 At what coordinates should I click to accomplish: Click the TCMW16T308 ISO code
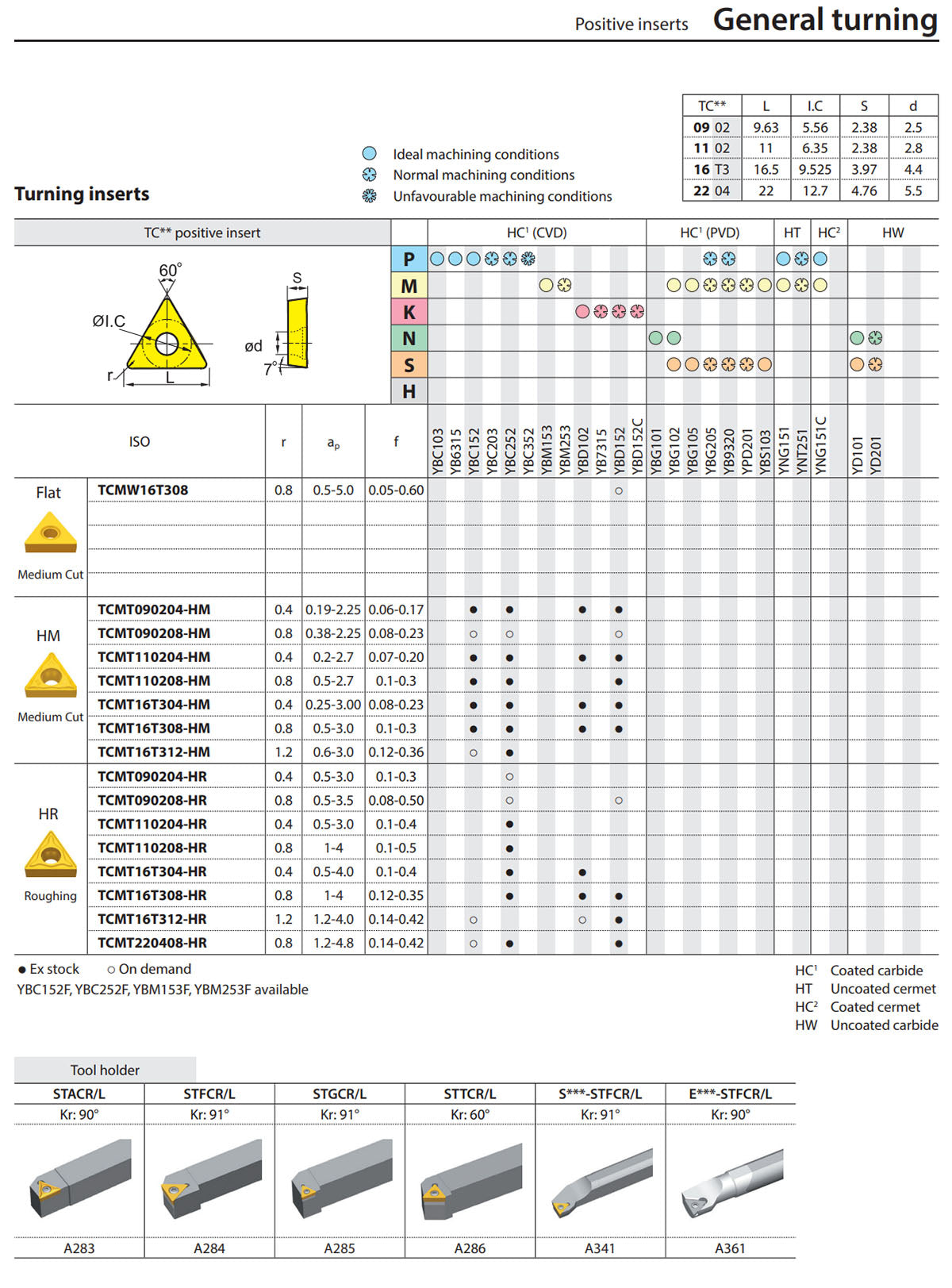pos(143,490)
